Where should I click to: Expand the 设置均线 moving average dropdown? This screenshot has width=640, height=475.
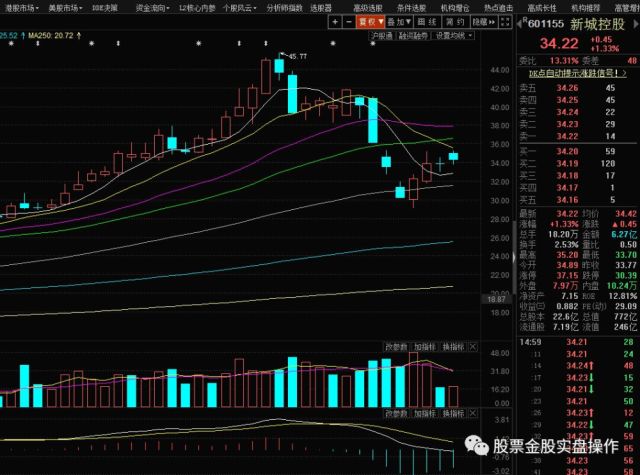[x=453, y=36]
